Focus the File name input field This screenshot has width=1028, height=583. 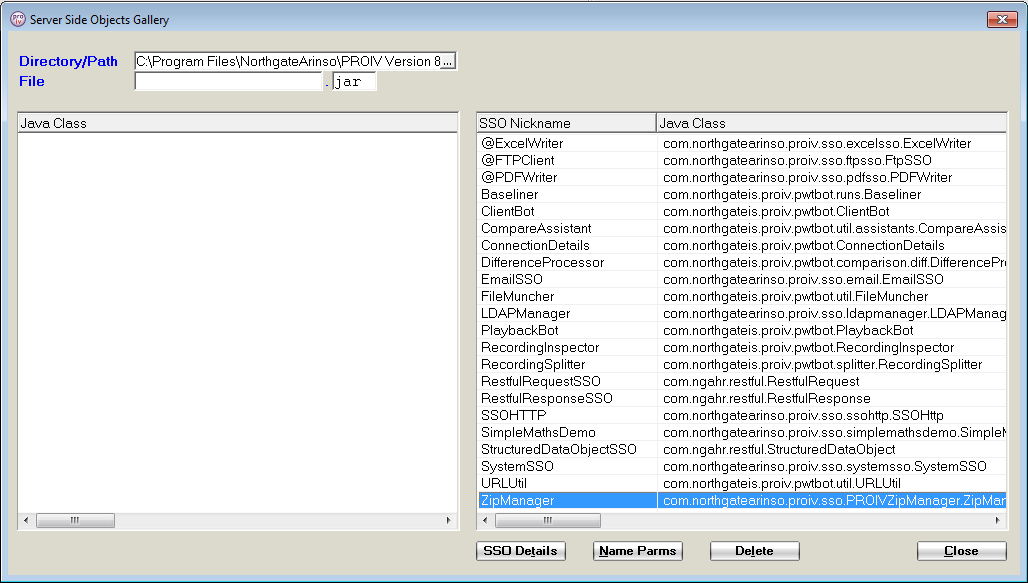point(229,81)
